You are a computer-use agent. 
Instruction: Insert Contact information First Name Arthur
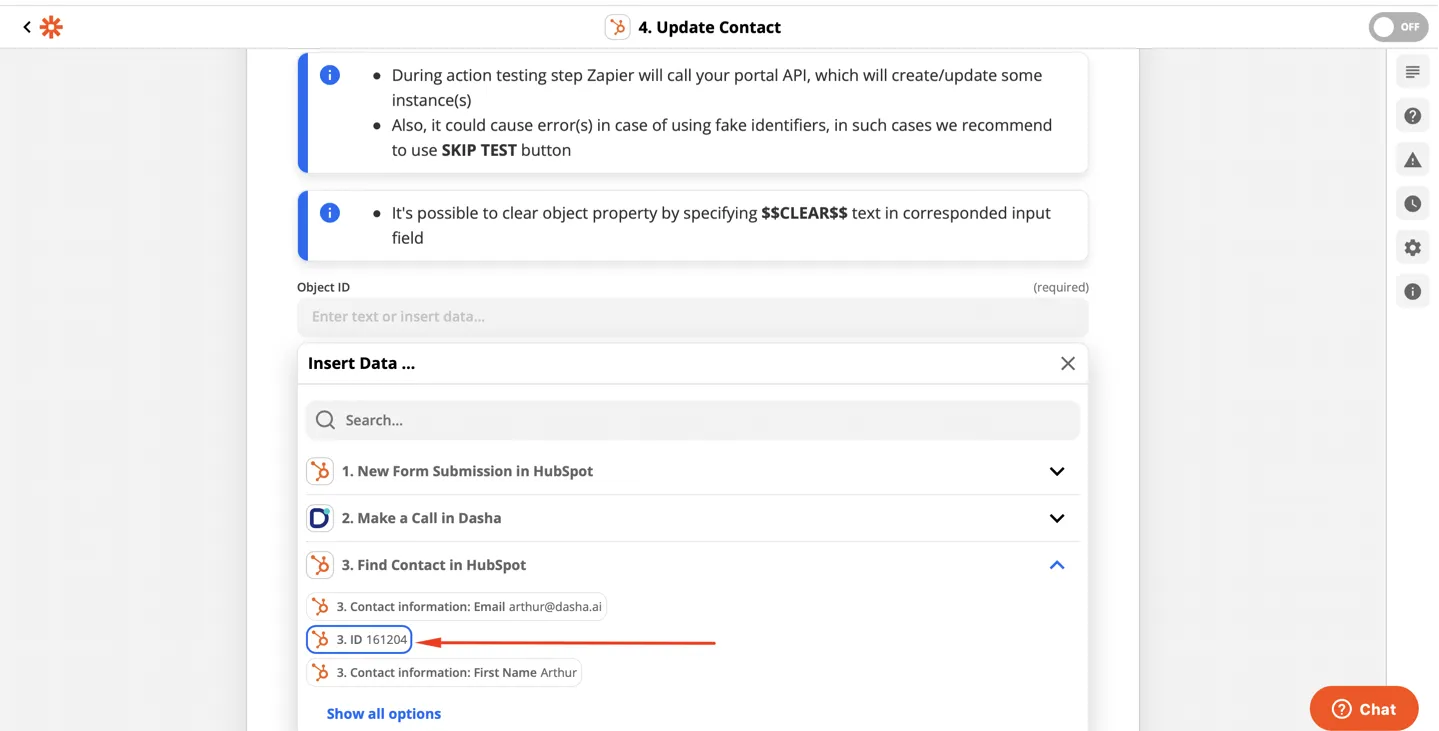(x=444, y=672)
